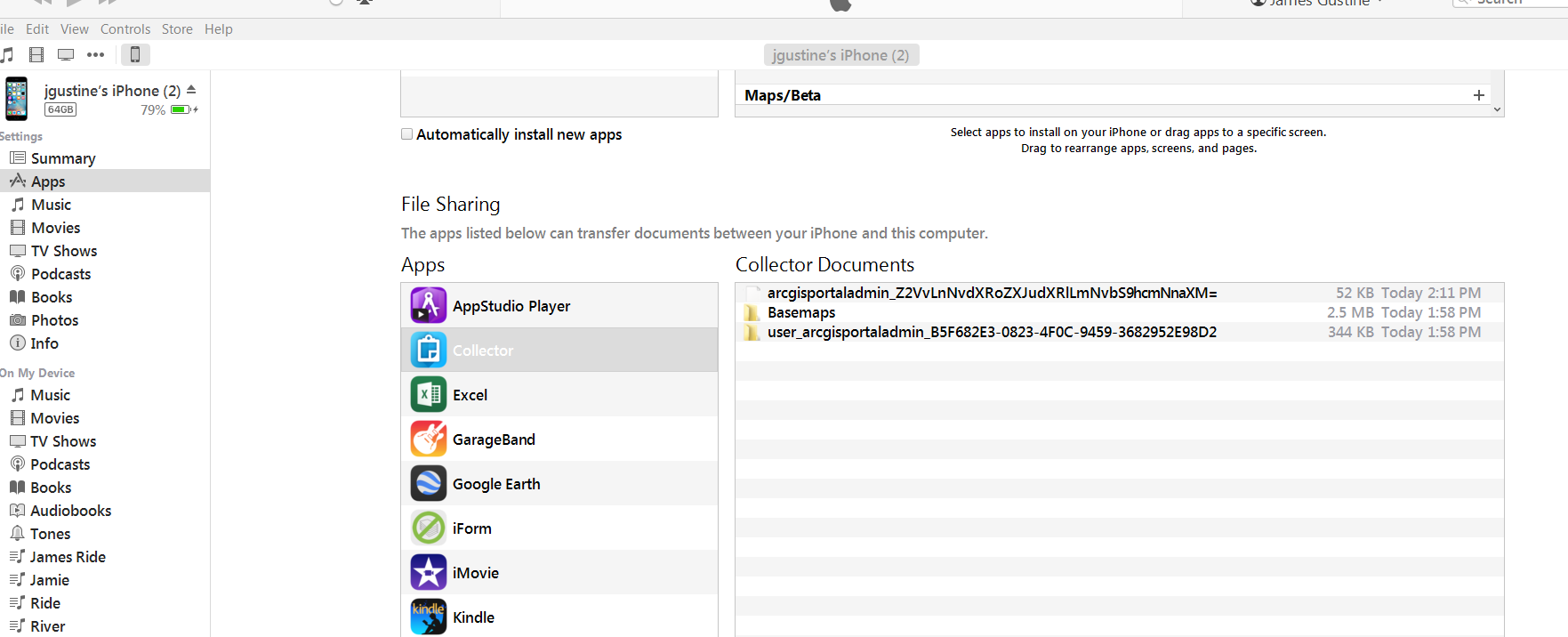Open the View menu
Viewport: 1568px width, 637px height.
75,29
